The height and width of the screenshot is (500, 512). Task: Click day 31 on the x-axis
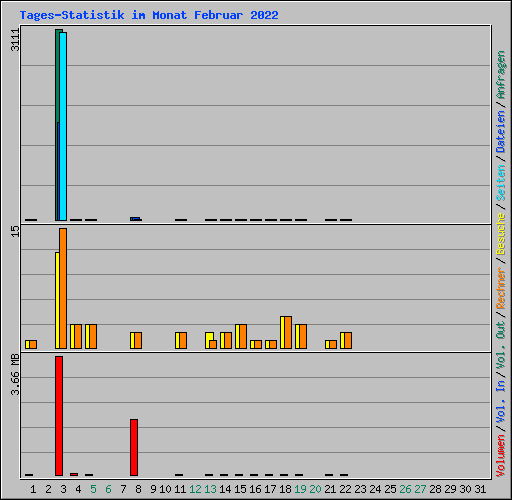[x=480, y=489]
